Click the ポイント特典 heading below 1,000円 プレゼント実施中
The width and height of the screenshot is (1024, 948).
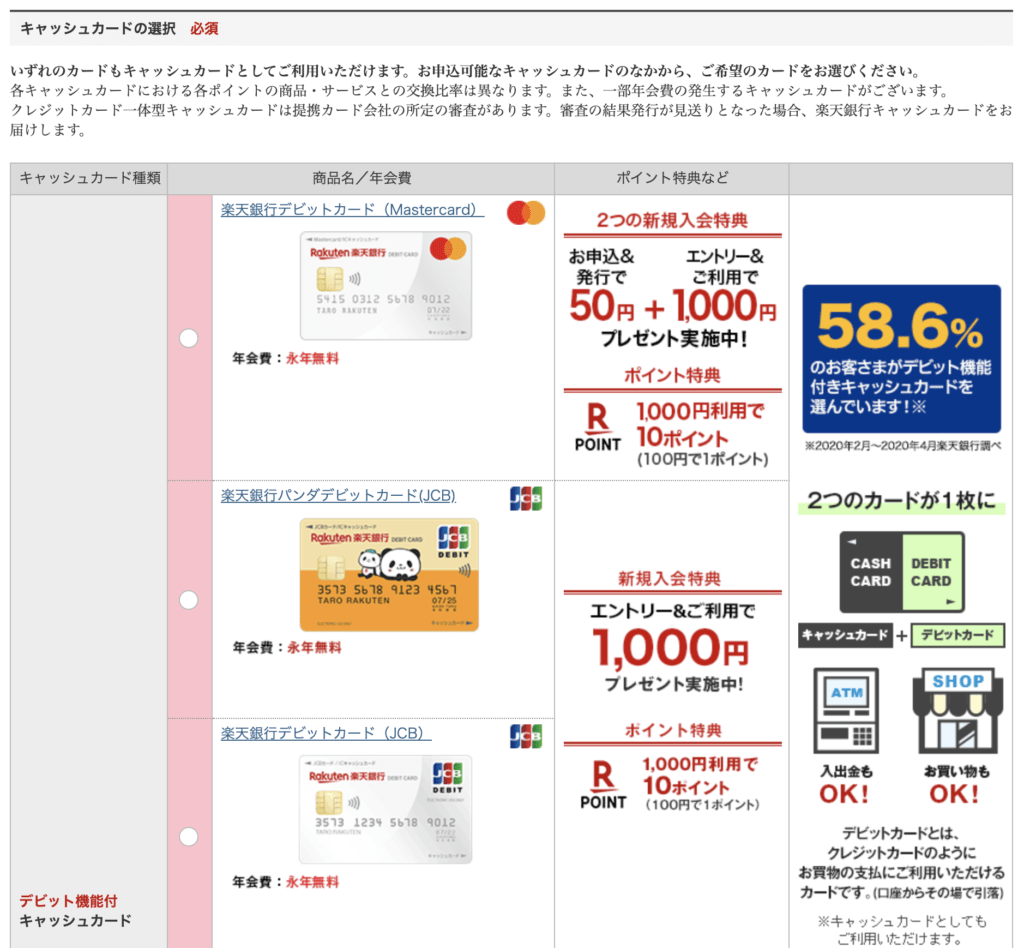(x=673, y=730)
